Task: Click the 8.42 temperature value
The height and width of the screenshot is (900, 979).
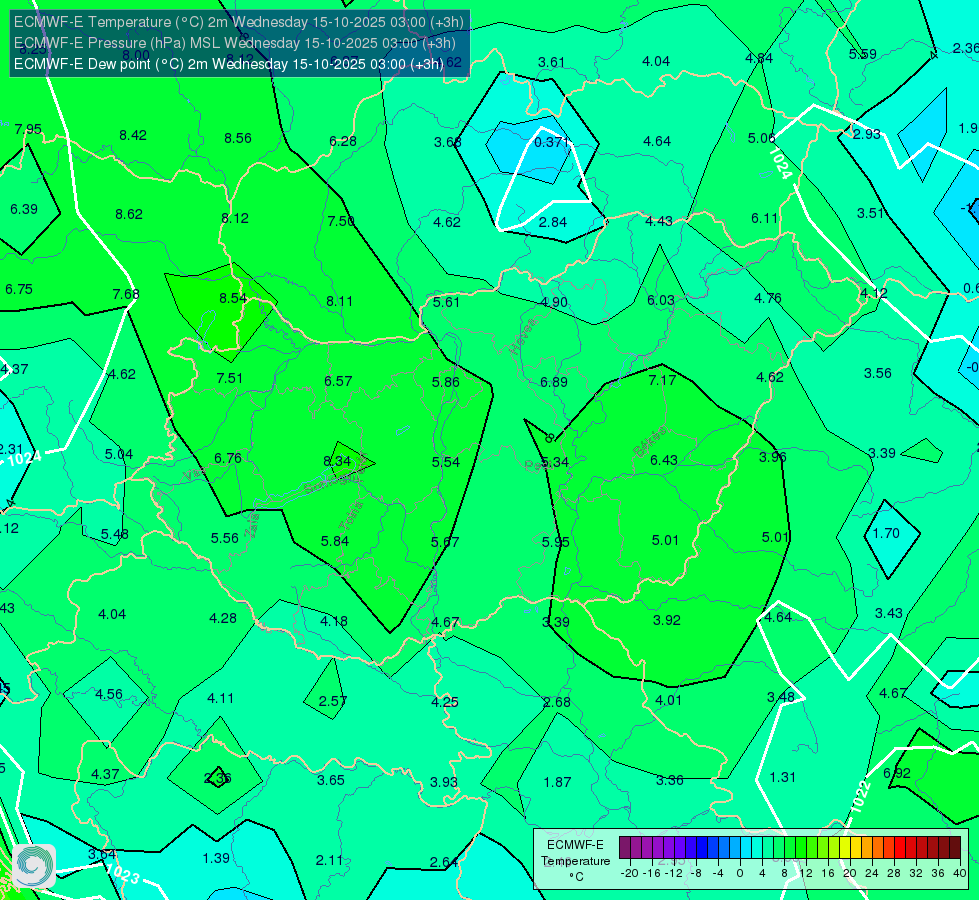Action: coord(133,136)
